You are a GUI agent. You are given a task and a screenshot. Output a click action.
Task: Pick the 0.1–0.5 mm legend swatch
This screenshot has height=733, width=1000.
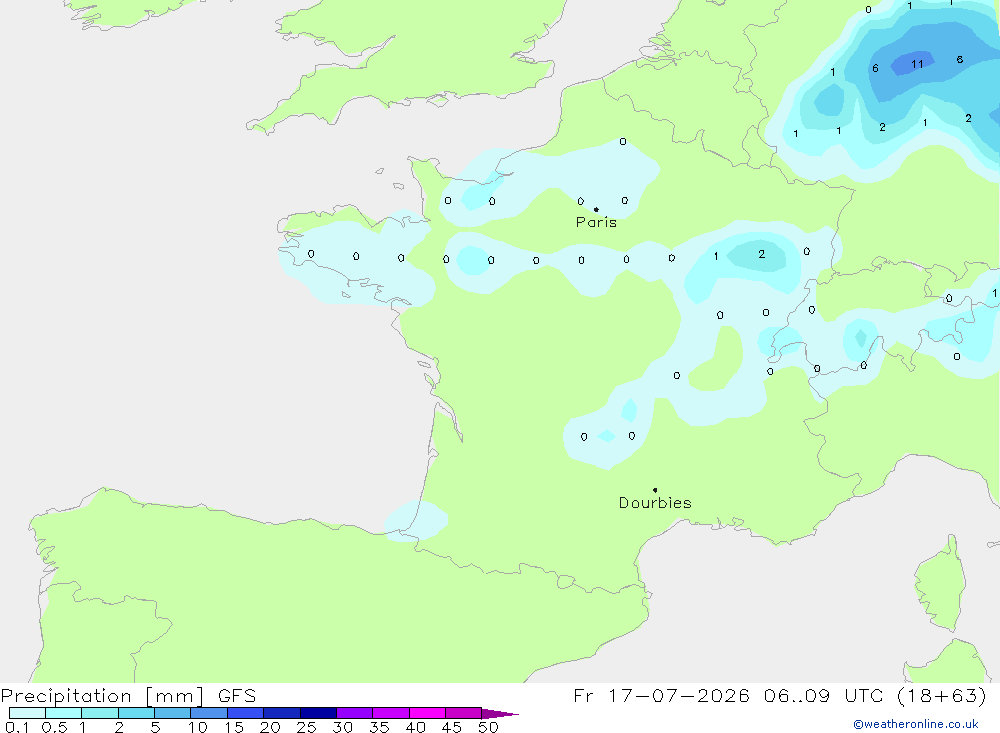pos(27,713)
